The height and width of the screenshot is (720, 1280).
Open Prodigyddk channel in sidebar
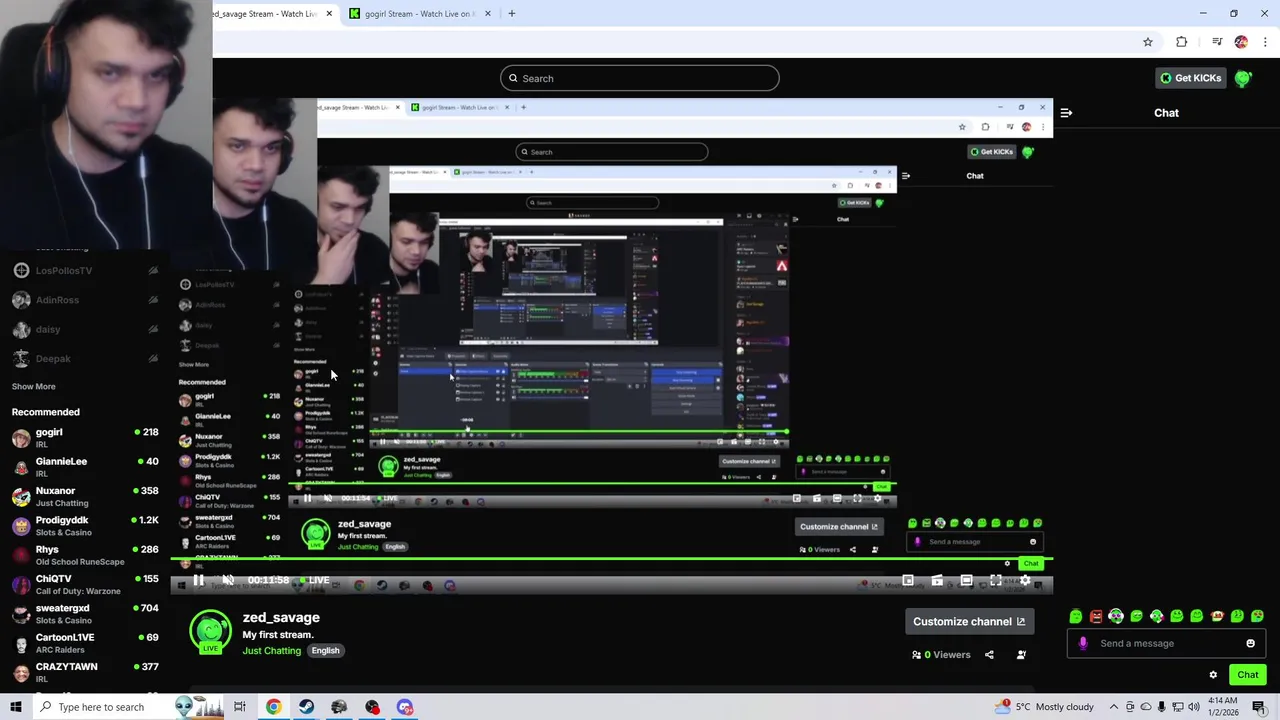84,526
